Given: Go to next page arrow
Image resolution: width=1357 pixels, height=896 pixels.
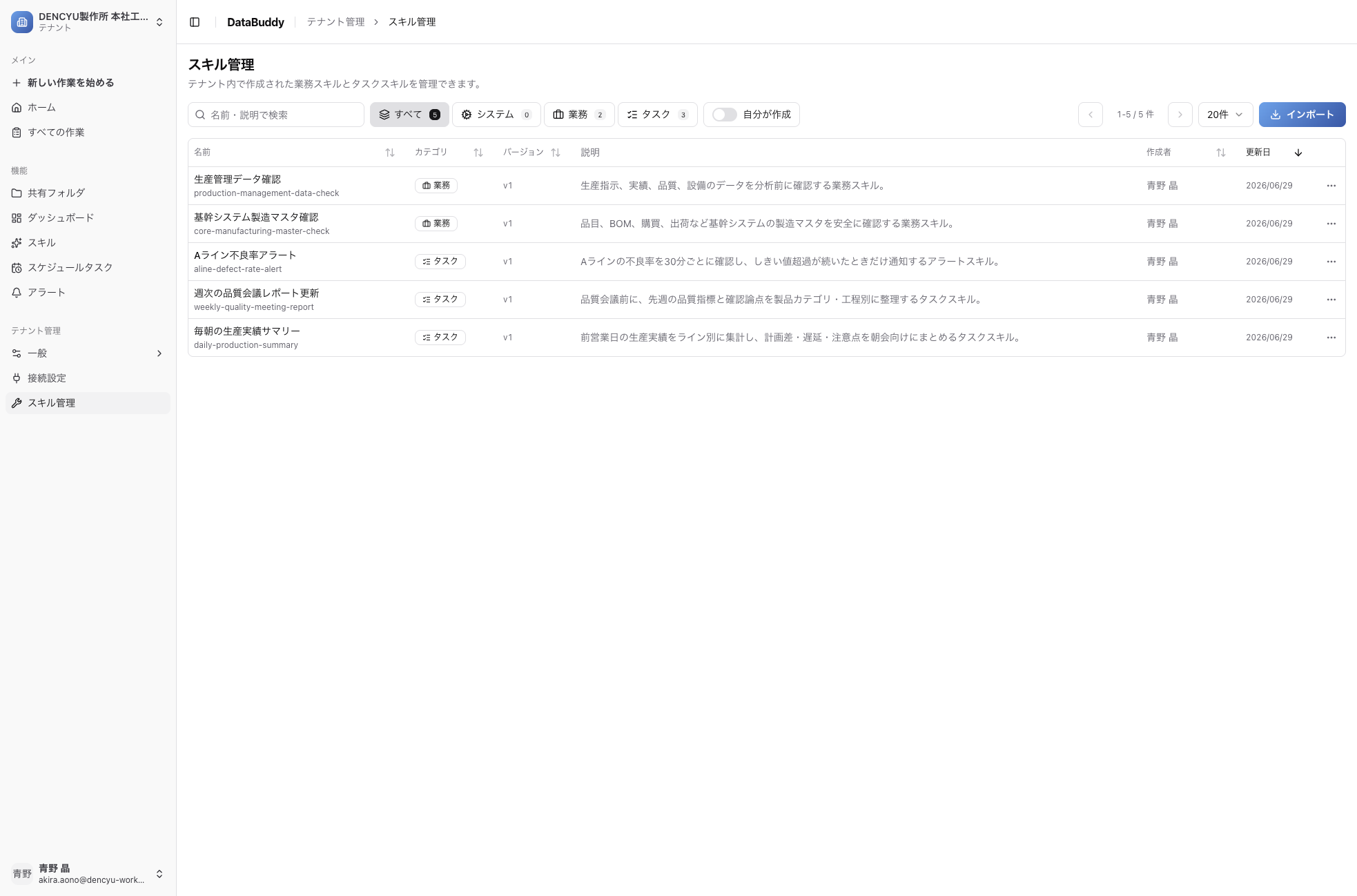Looking at the screenshot, I should [1180, 115].
